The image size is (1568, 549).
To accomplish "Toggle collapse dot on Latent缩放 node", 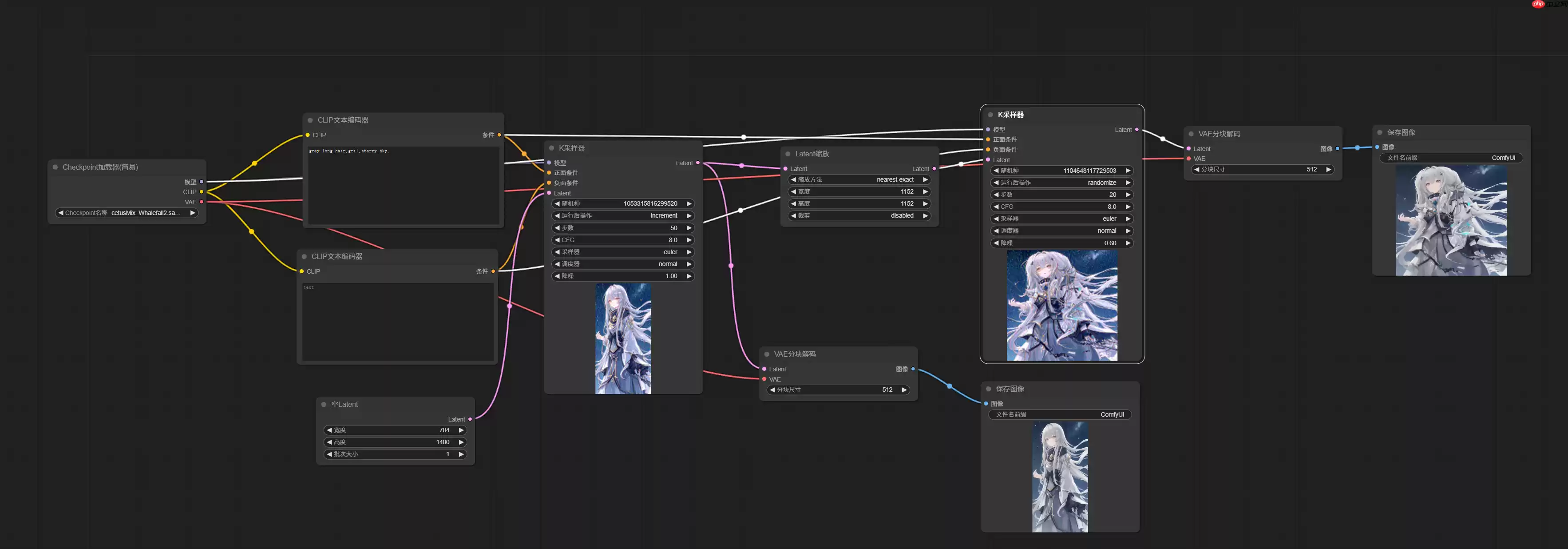I will pos(788,154).
